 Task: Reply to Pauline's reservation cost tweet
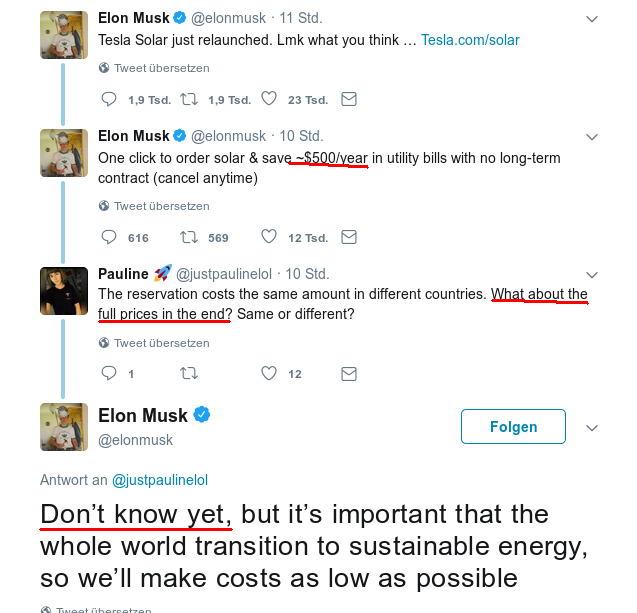[109, 374]
